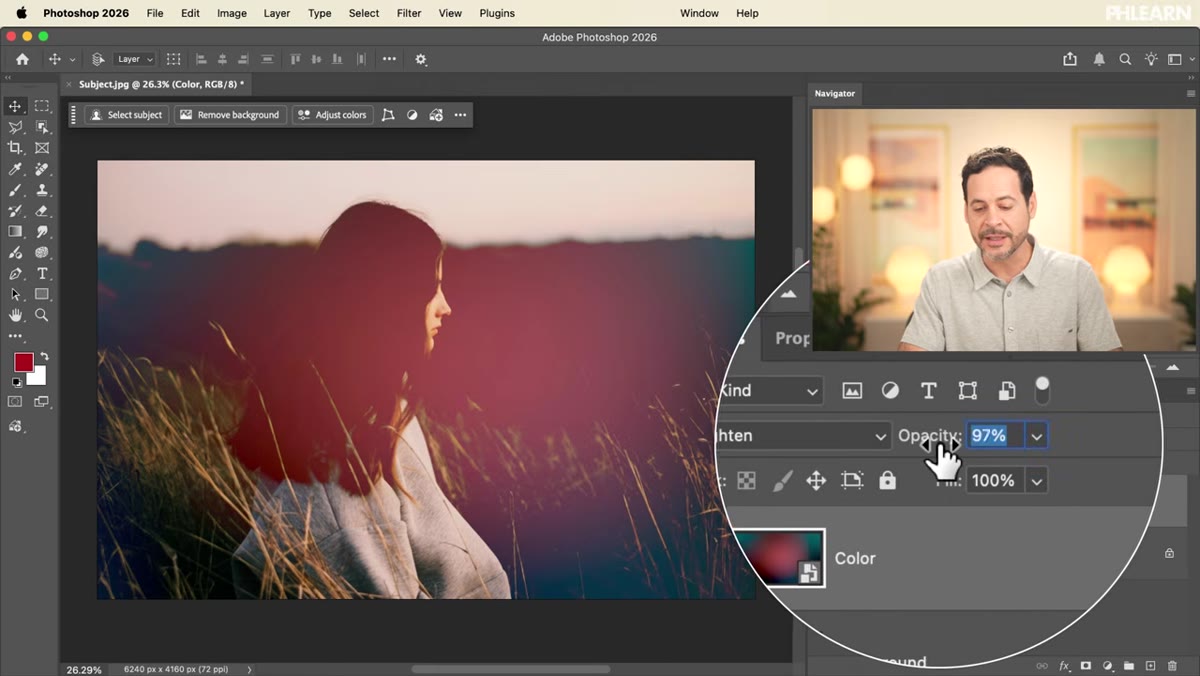The height and width of the screenshot is (676, 1200).
Task: Select the Horizontal Type tool
Action: point(42,274)
